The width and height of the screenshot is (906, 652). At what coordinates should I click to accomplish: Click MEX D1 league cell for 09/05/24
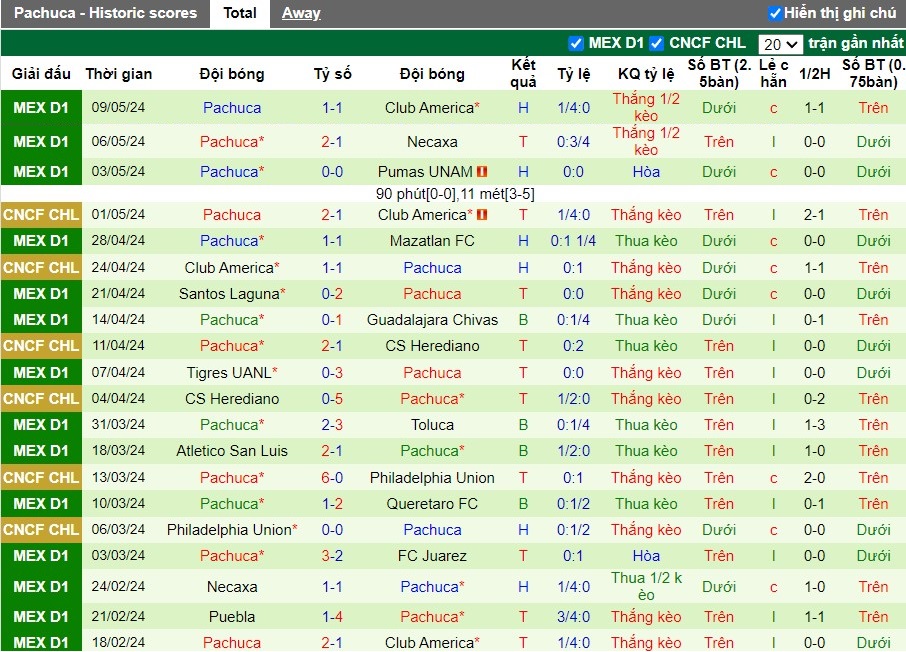[x=41, y=108]
